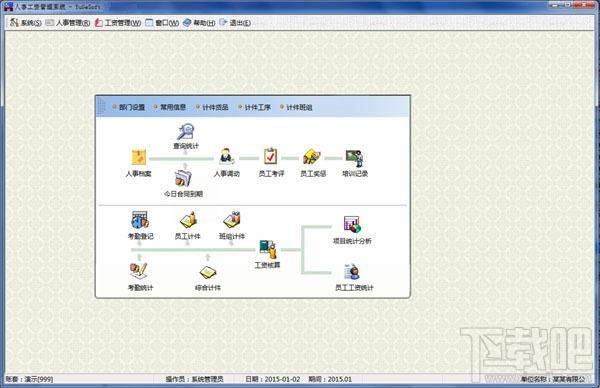
Task: Open the 人事档案 personnel file icon
Action: tap(139, 157)
